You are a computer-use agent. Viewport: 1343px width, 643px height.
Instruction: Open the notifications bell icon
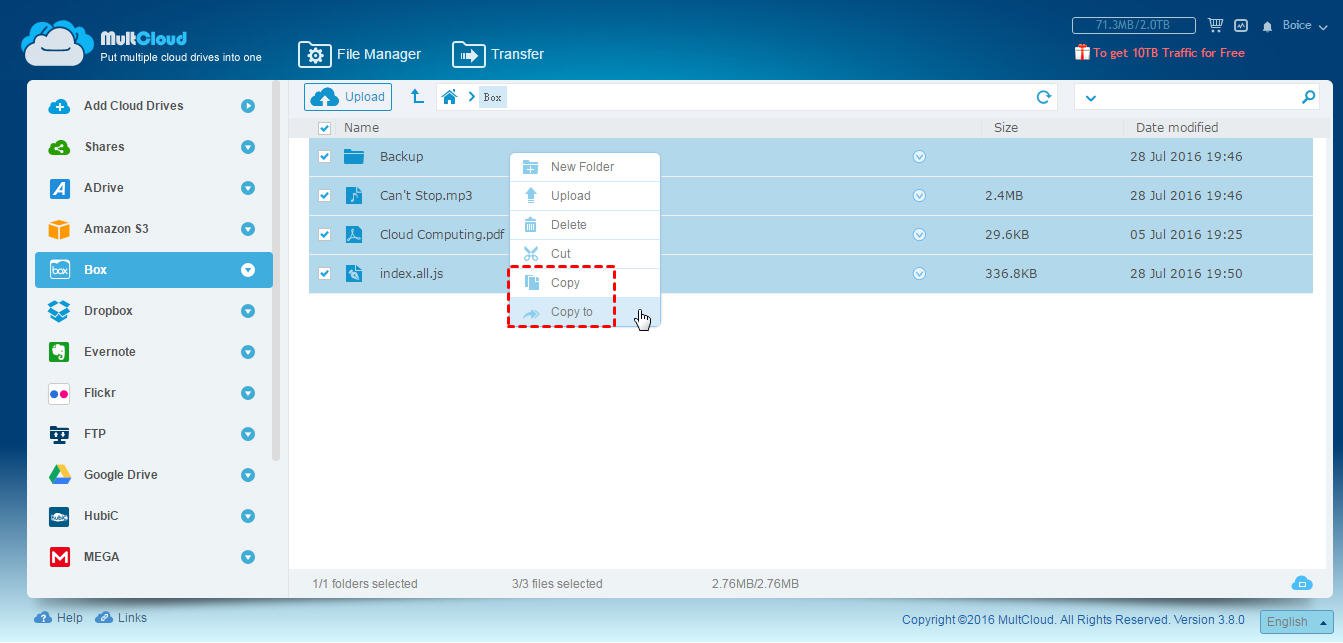(1268, 26)
